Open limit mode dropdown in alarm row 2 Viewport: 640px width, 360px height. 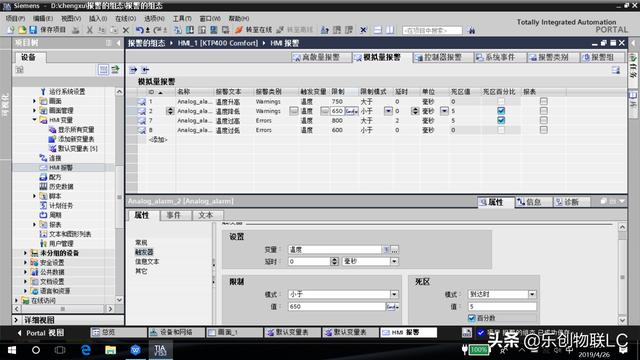(x=388, y=111)
